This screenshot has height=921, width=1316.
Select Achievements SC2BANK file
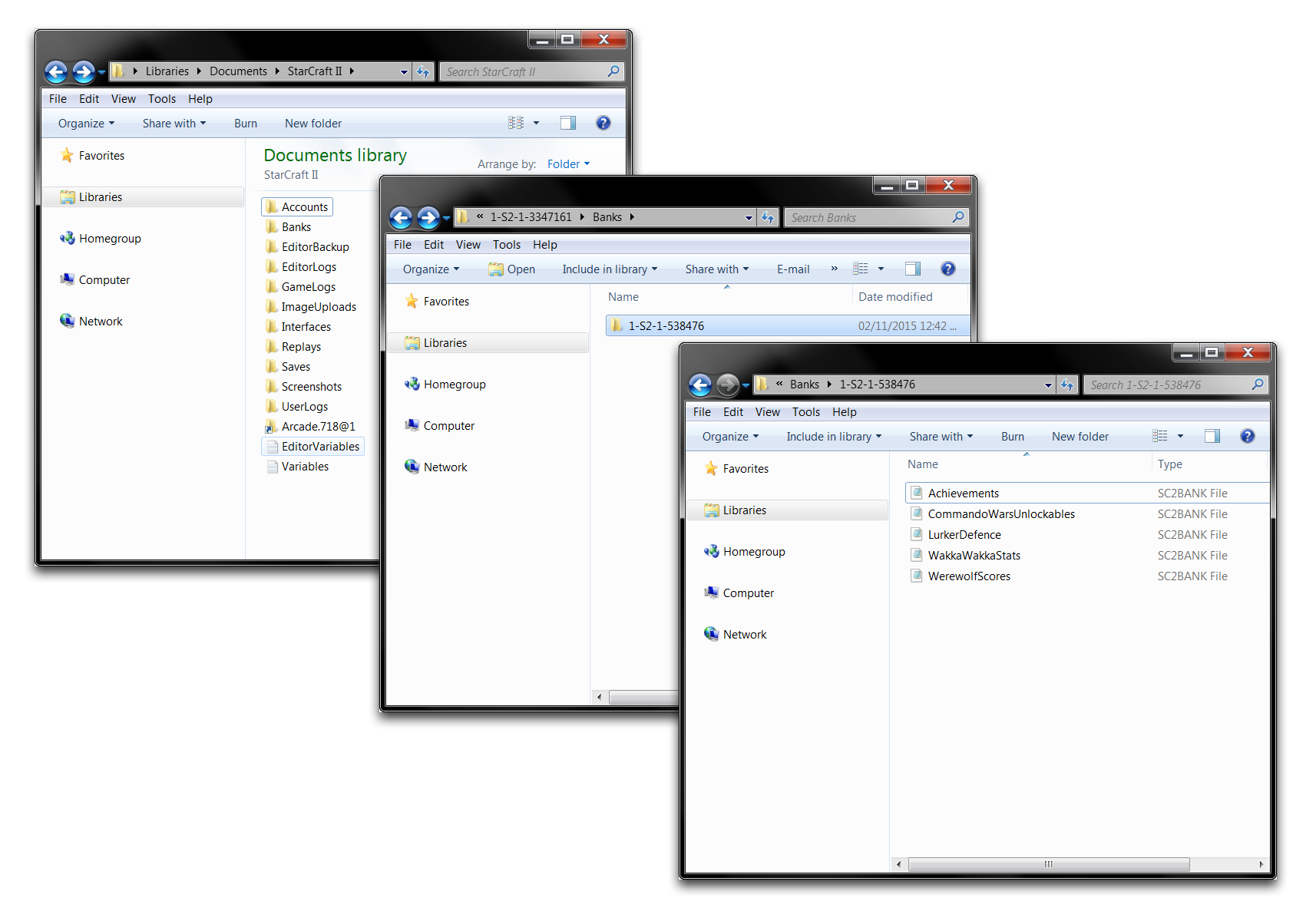(1087, 493)
